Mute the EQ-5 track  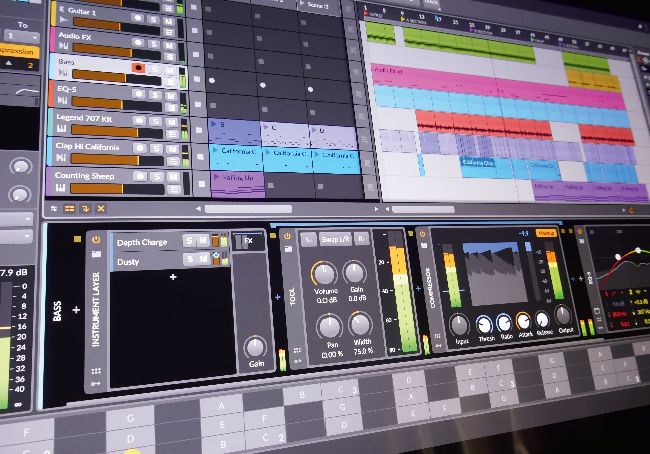point(171,96)
